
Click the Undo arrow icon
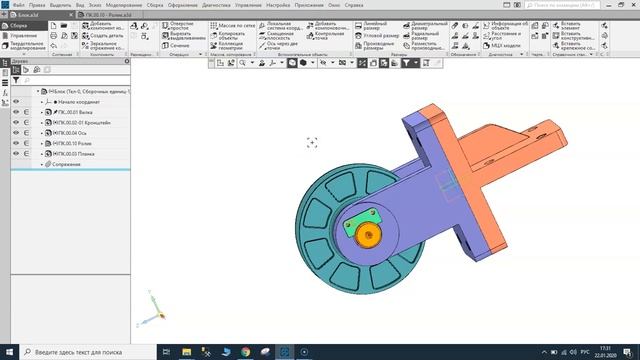(x=53, y=46)
